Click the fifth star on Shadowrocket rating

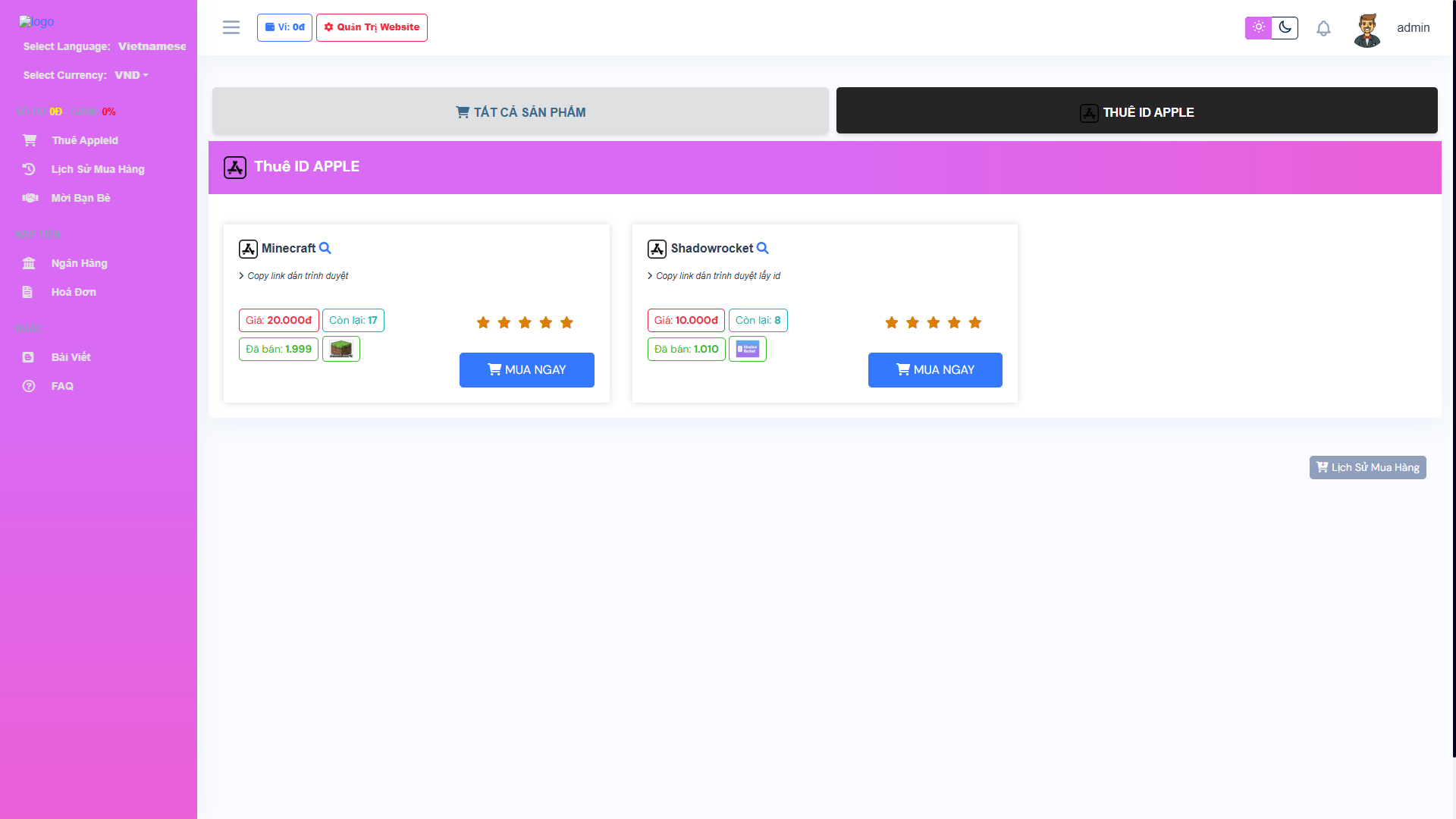(975, 323)
